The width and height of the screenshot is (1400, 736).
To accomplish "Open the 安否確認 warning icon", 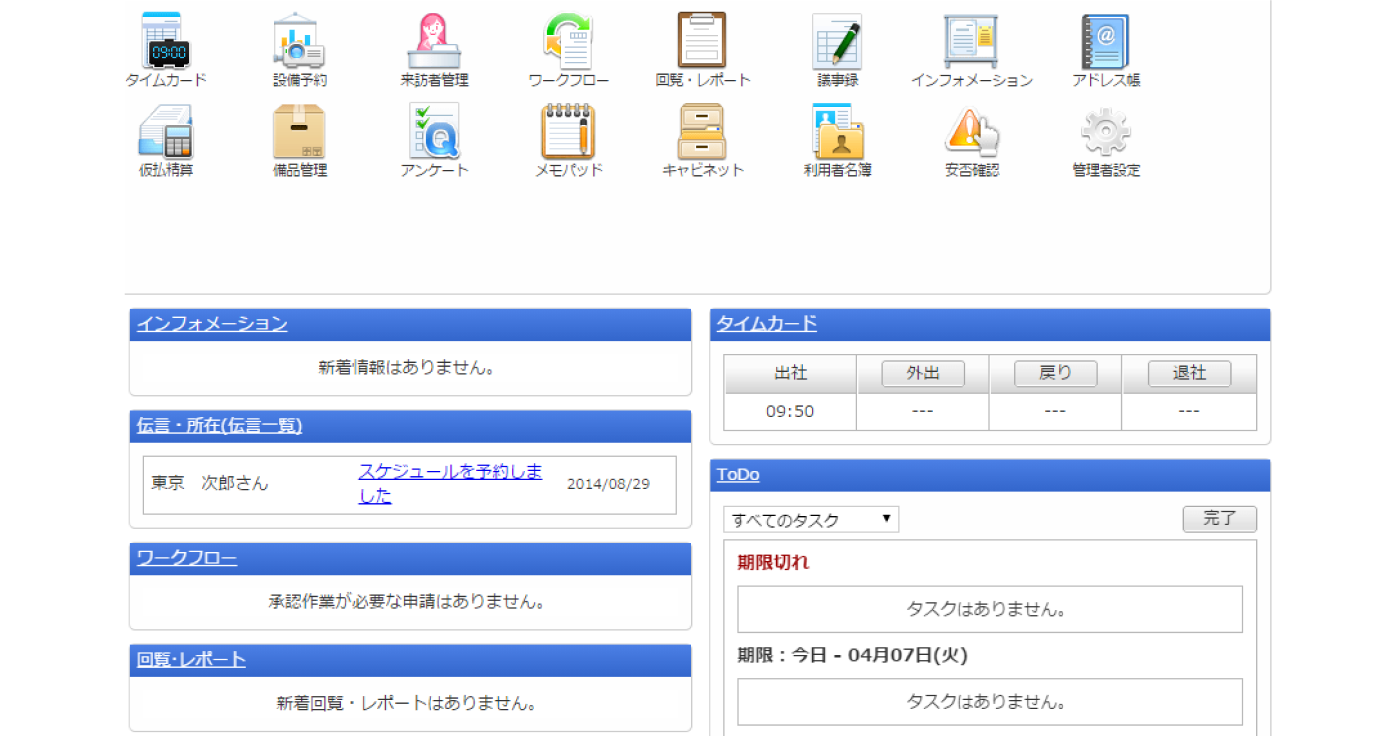I will click(971, 131).
